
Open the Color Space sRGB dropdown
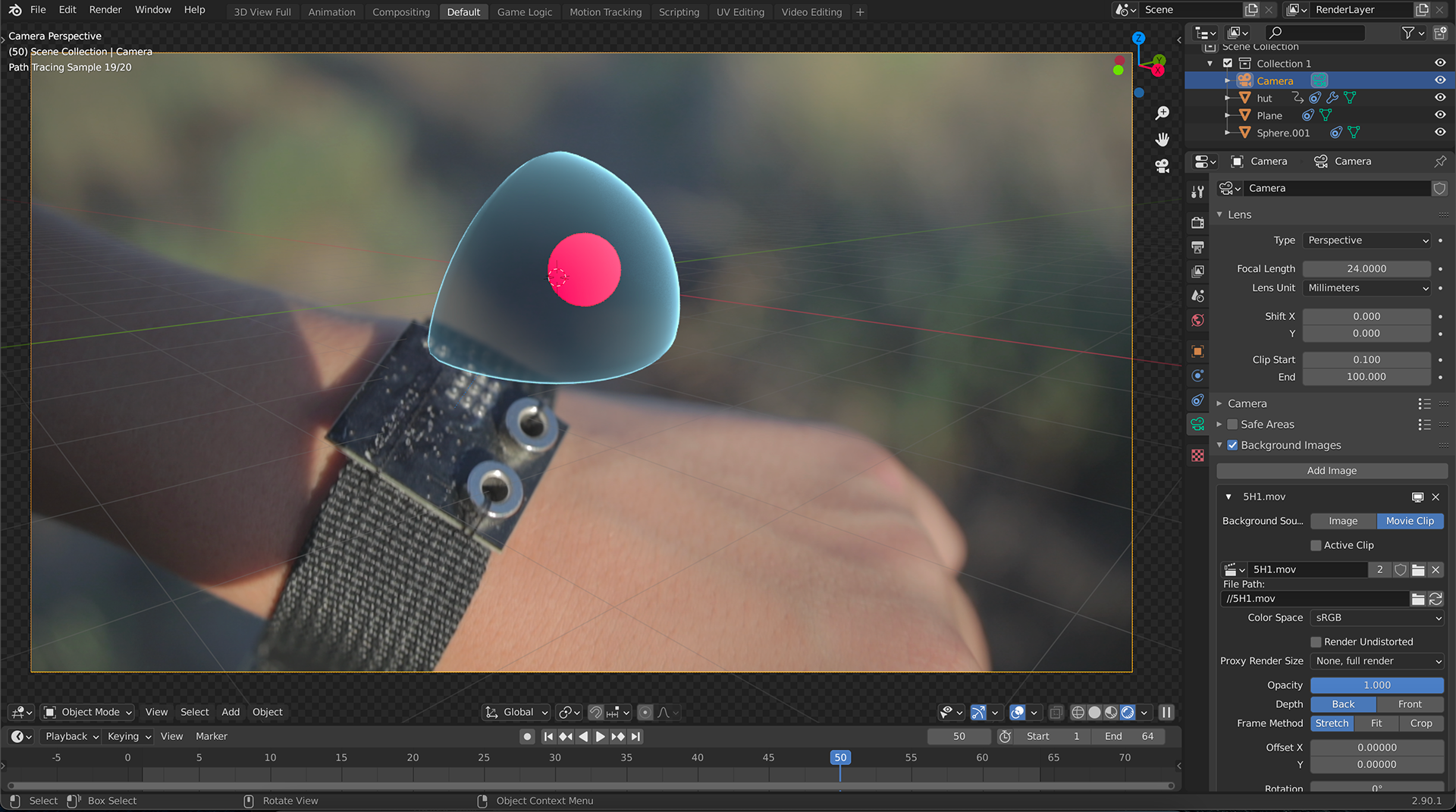[1376, 618]
